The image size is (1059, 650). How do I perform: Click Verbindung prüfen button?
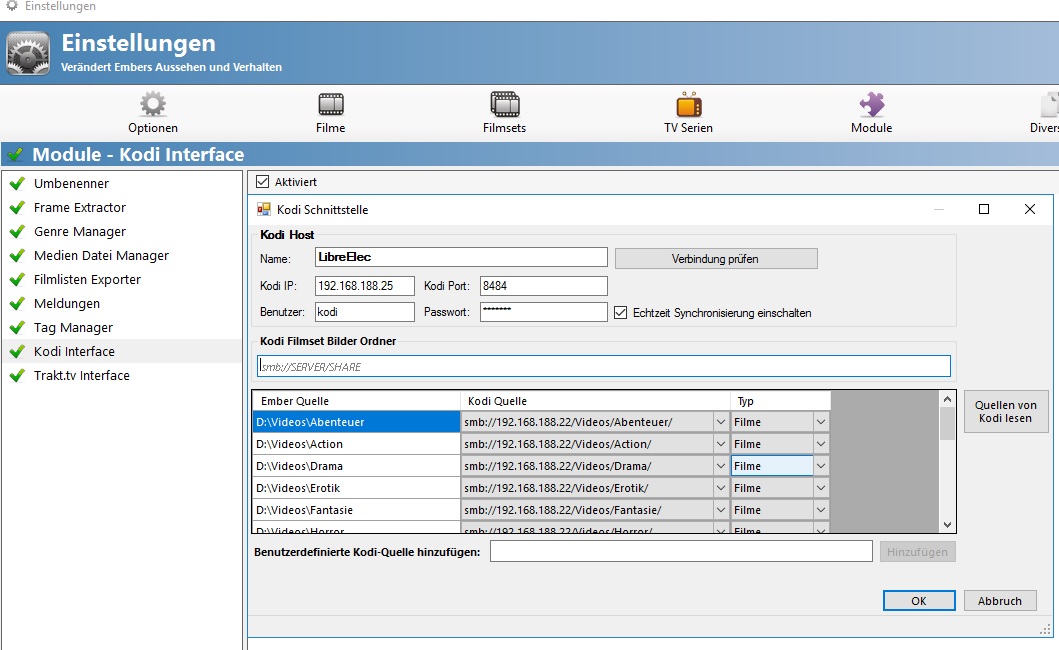point(716,259)
